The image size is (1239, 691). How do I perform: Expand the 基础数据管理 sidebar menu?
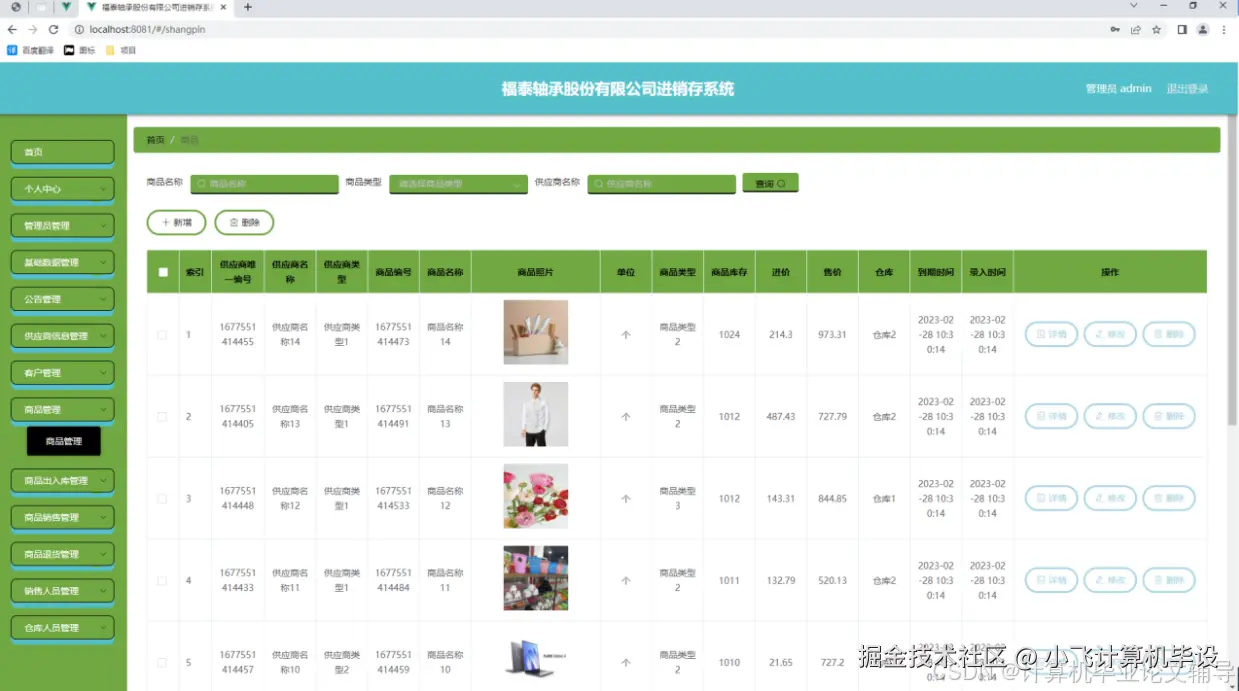pyautogui.click(x=62, y=262)
